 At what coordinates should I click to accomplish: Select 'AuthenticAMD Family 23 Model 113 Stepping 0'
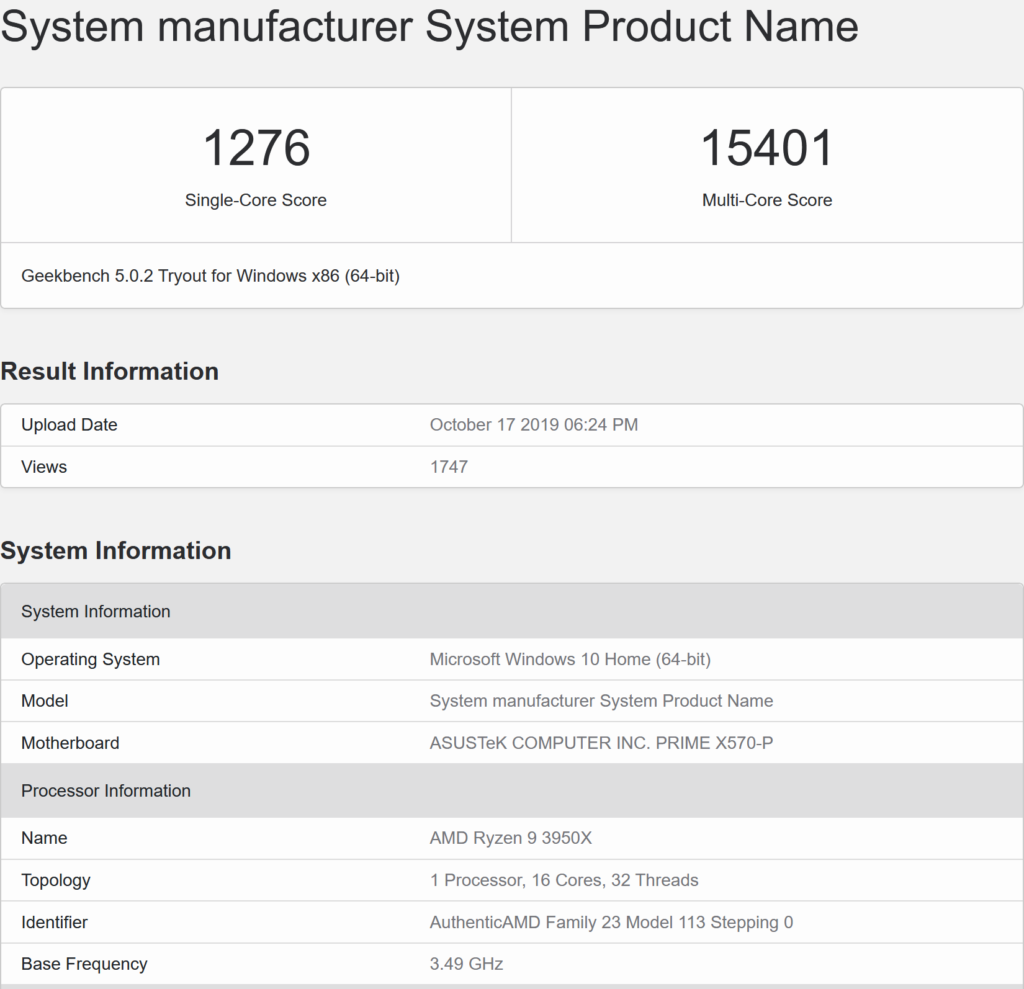611,922
